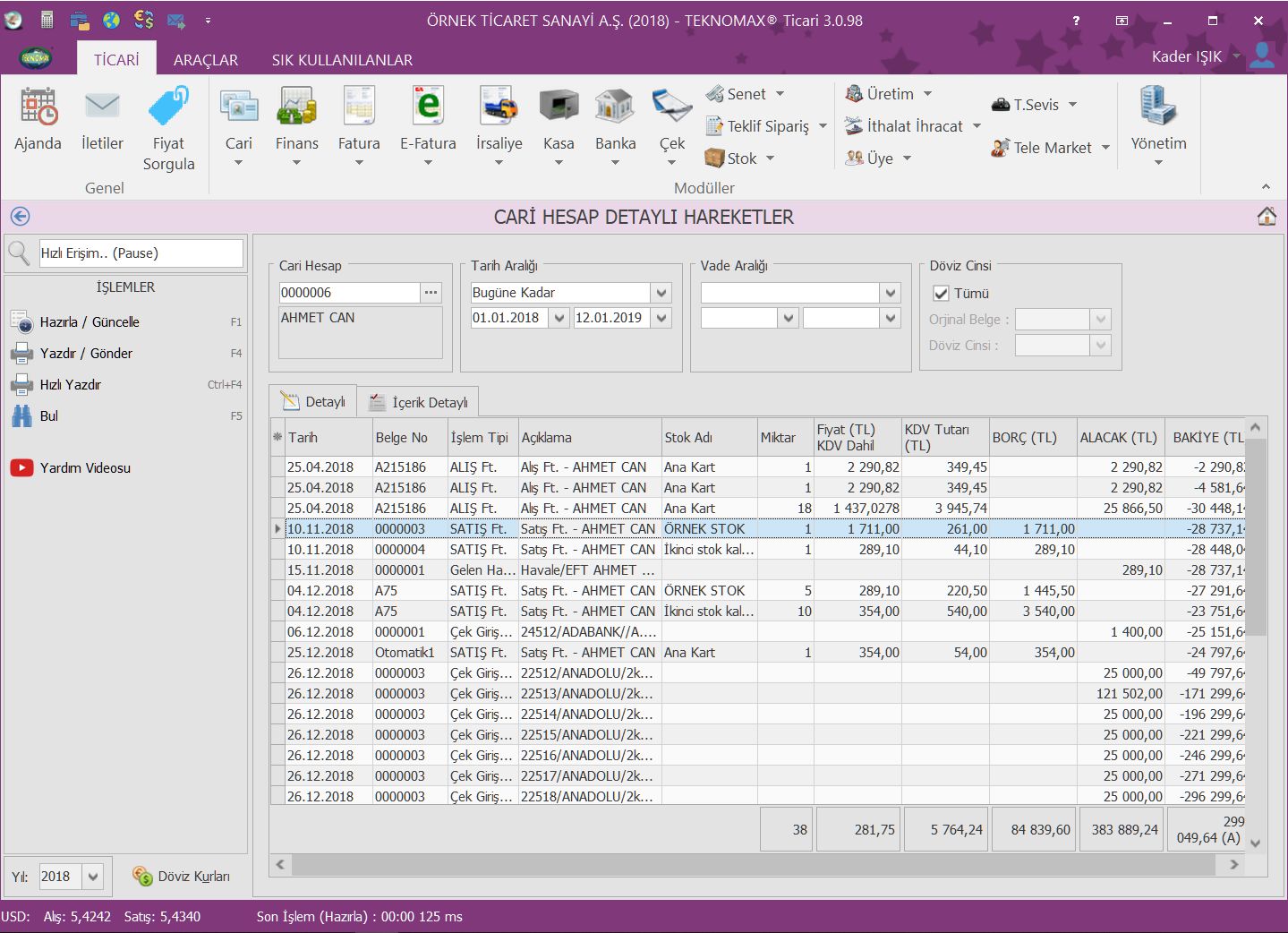
Task: Click the Hızlı Erişim search field
Action: click(141, 253)
